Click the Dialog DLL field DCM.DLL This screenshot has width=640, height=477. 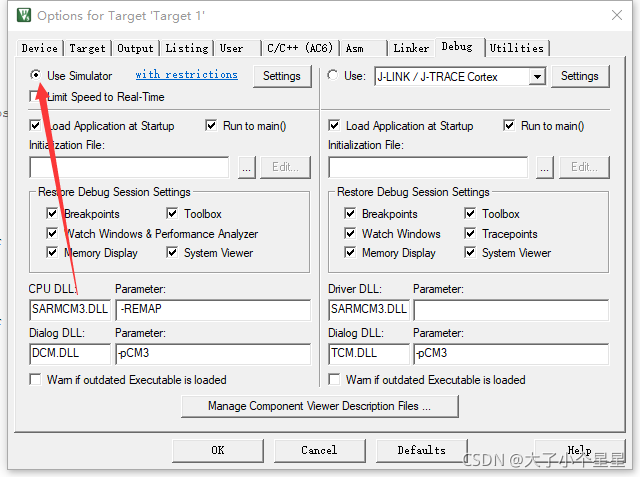[70, 353]
